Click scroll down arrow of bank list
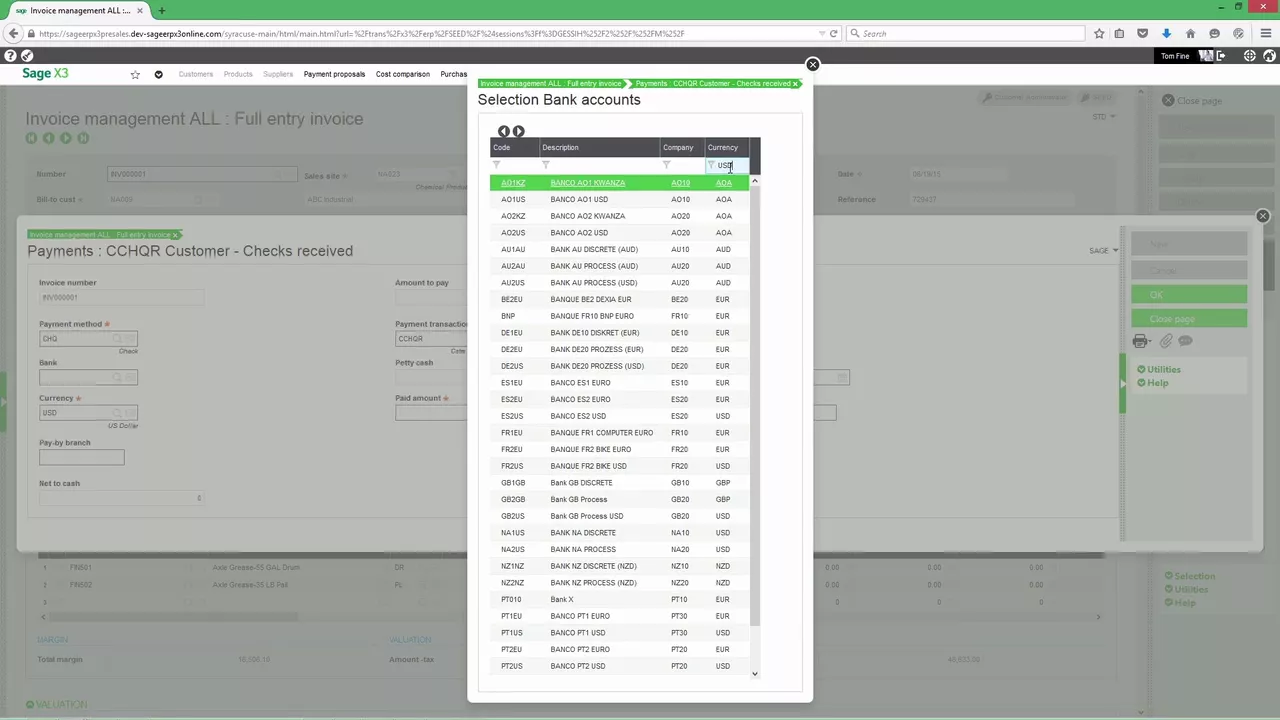1280x720 pixels. coord(755,674)
